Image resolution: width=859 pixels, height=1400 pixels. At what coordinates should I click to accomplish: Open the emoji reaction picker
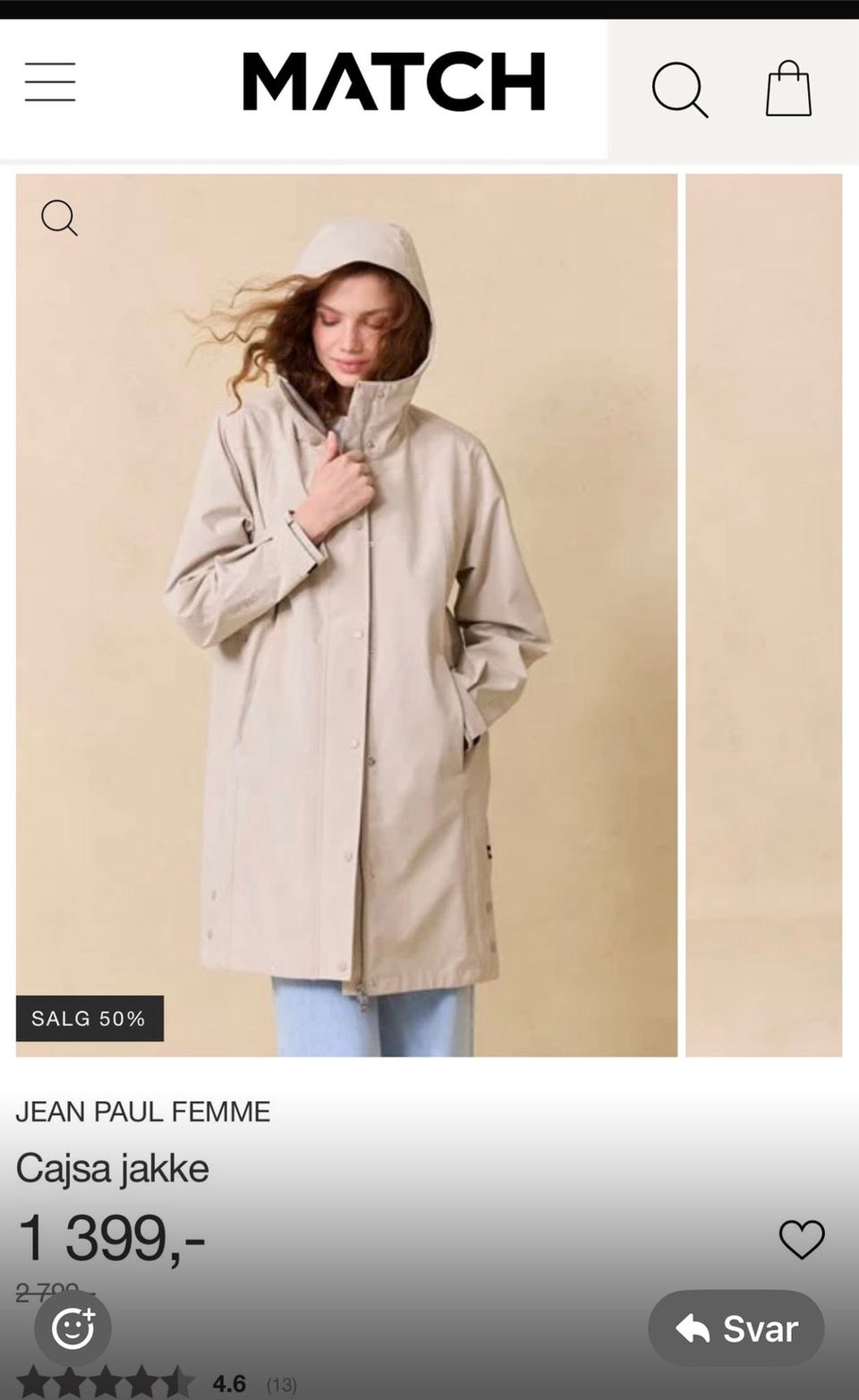(72, 1328)
